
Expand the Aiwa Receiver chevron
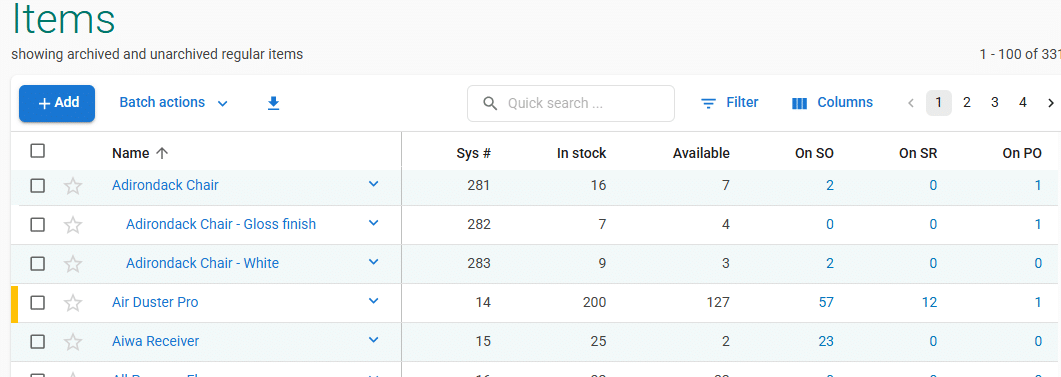point(374,340)
